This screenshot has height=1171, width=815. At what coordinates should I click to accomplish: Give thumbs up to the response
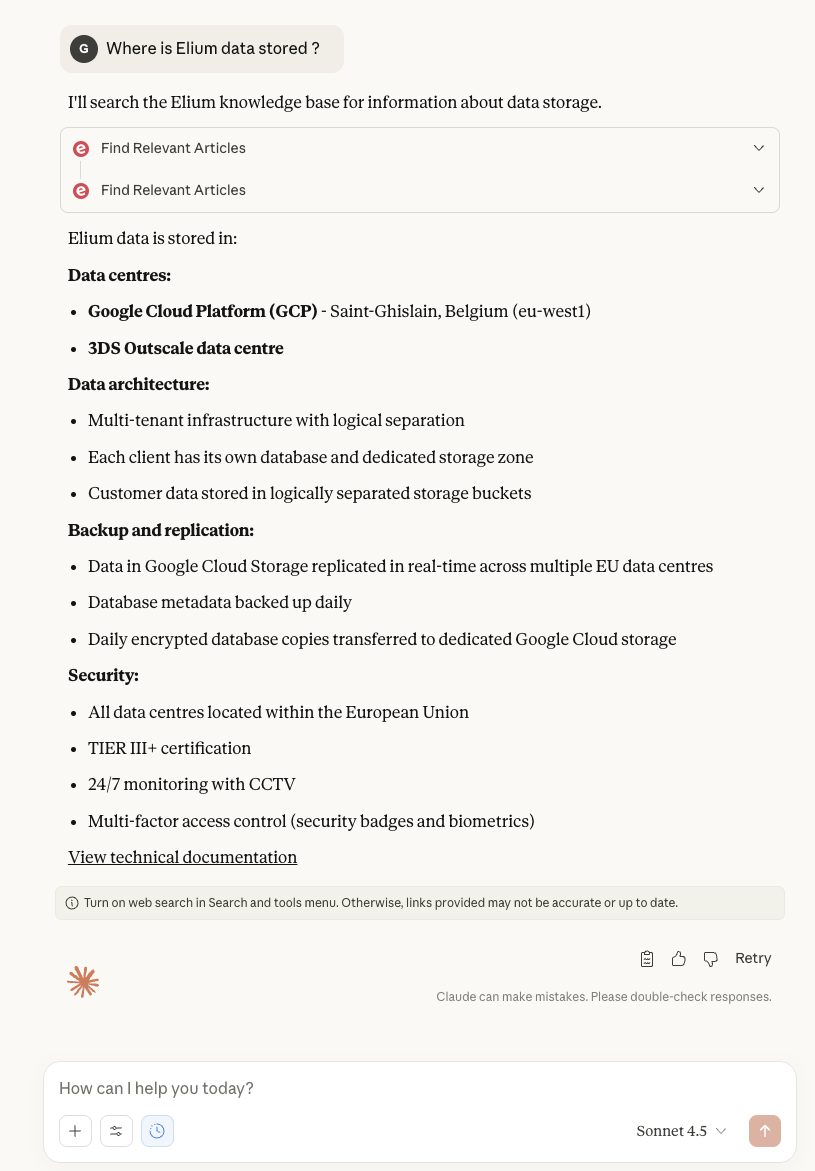point(678,958)
